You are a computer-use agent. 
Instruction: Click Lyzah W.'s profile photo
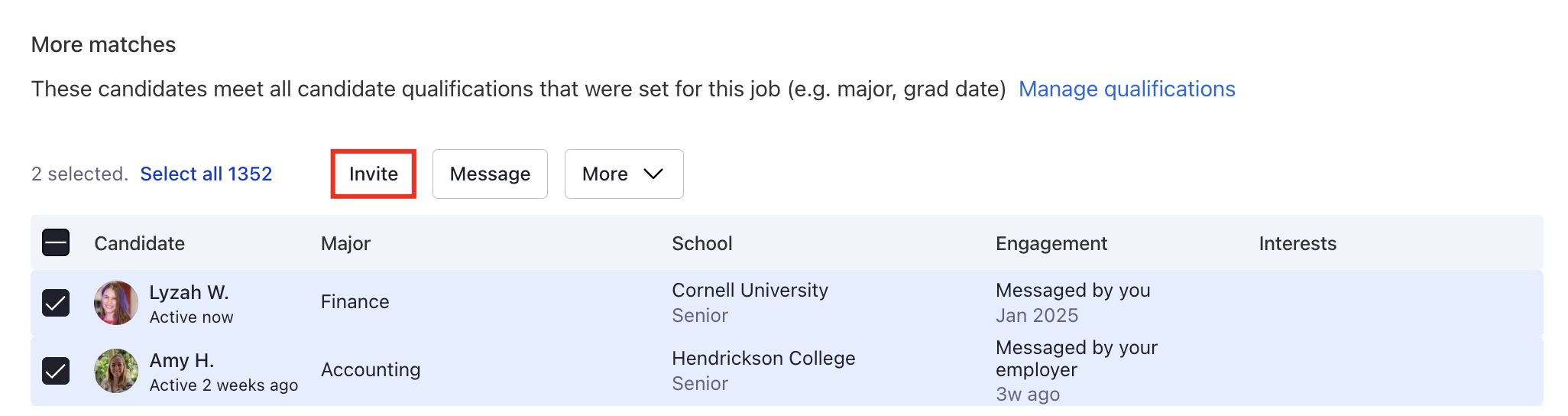116,303
